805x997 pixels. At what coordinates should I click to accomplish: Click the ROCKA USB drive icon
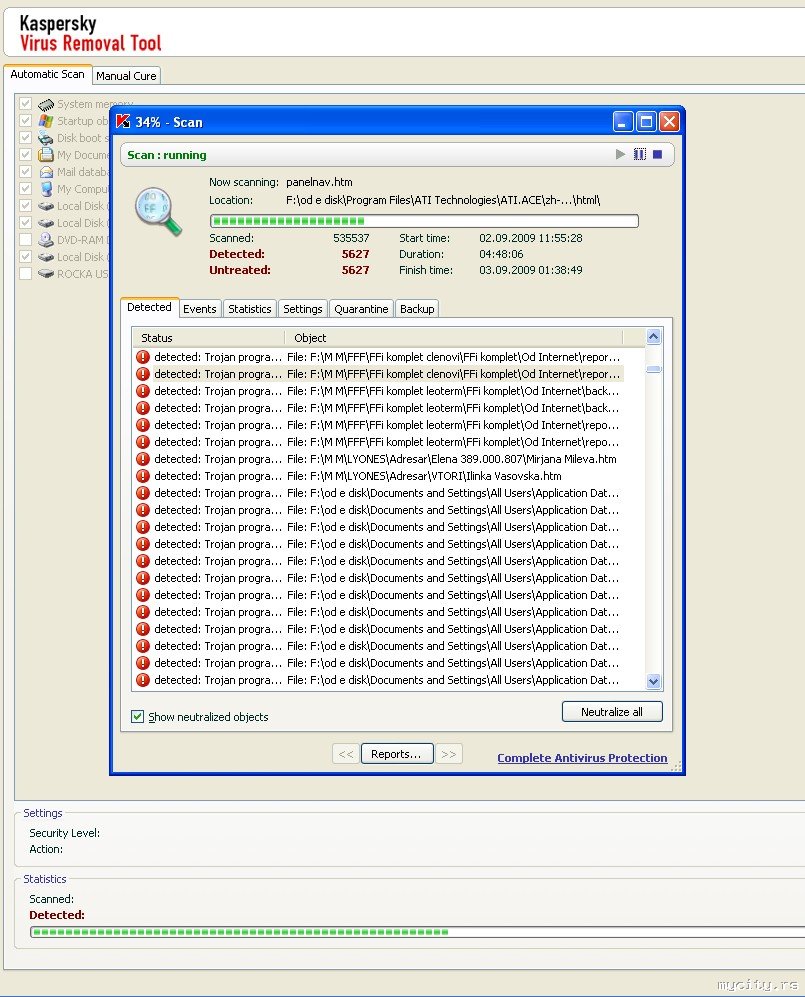pos(46,274)
